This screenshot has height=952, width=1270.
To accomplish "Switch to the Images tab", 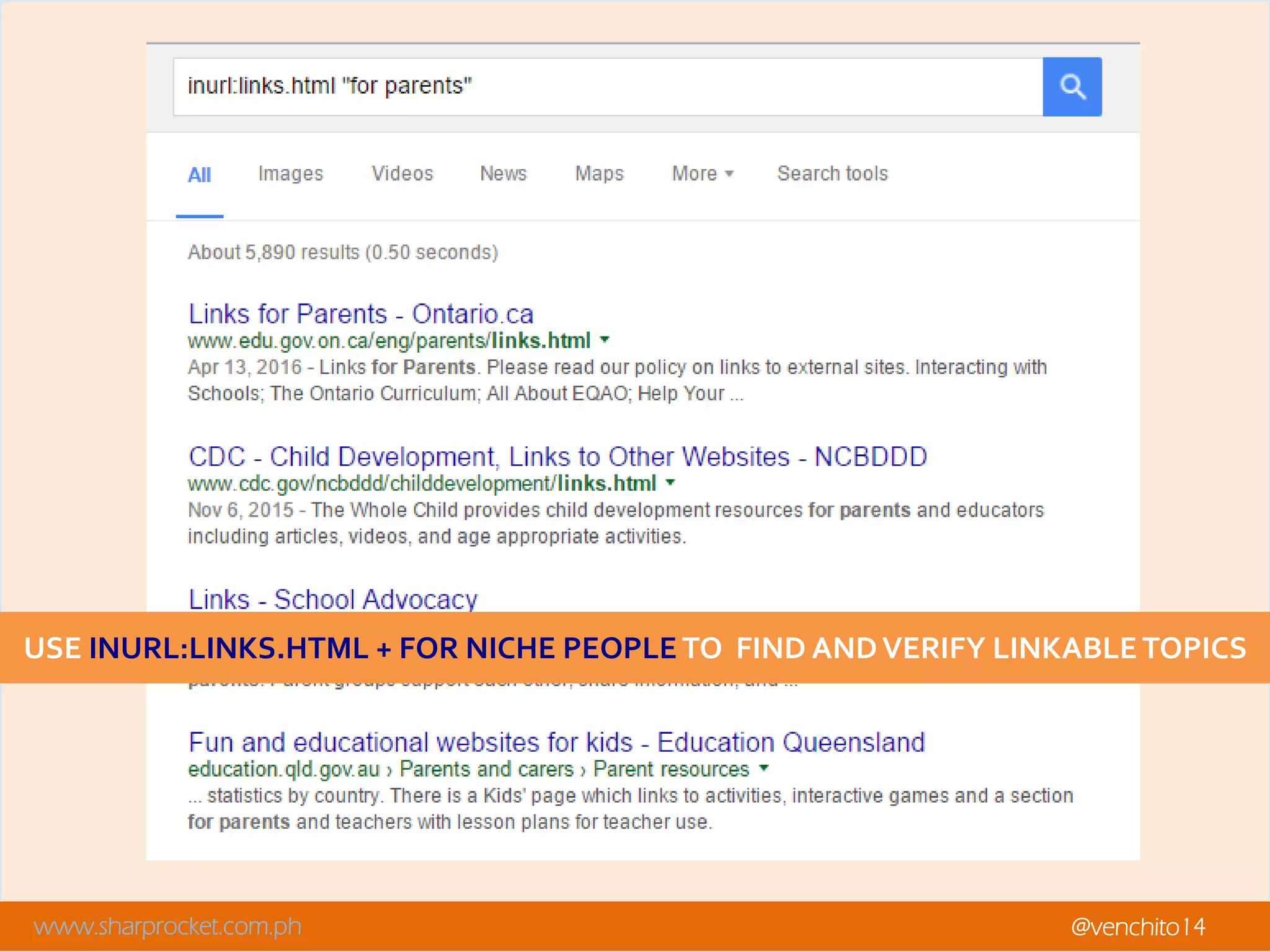I will (290, 174).
